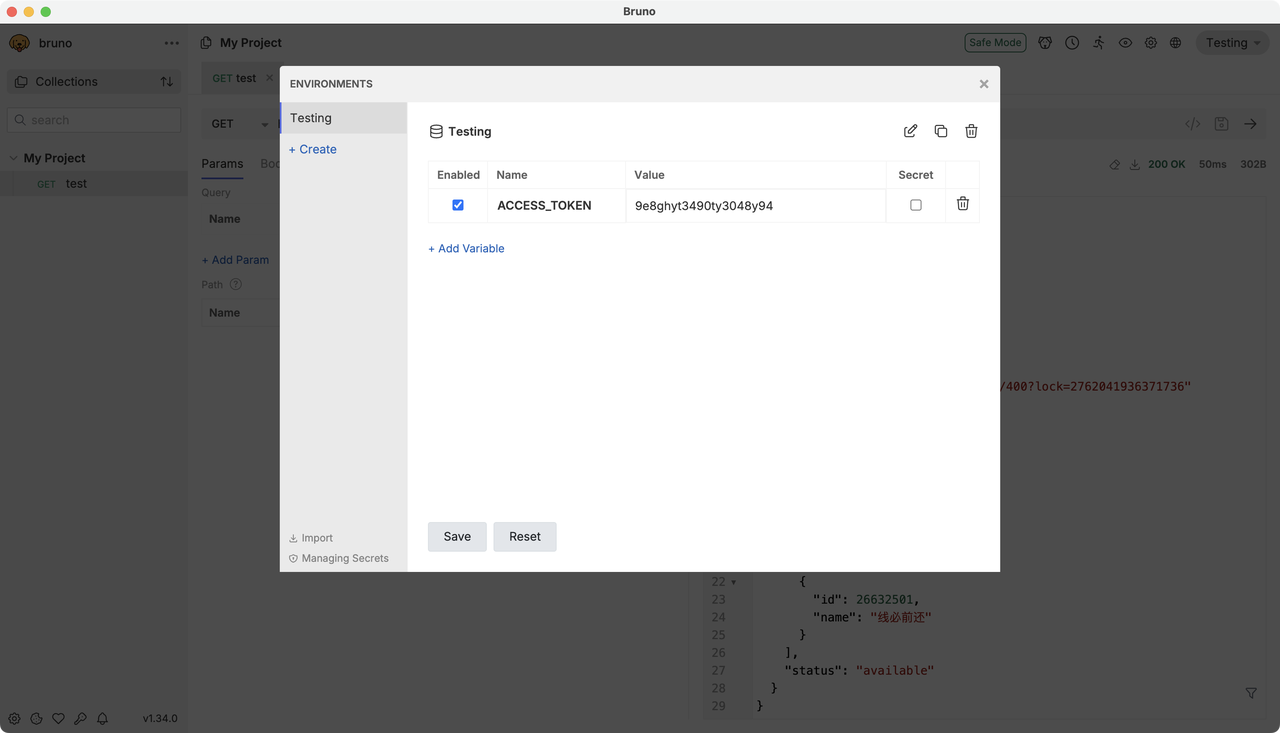
Task: Open notifications via the bell icon
Action: [x=102, y=718]
